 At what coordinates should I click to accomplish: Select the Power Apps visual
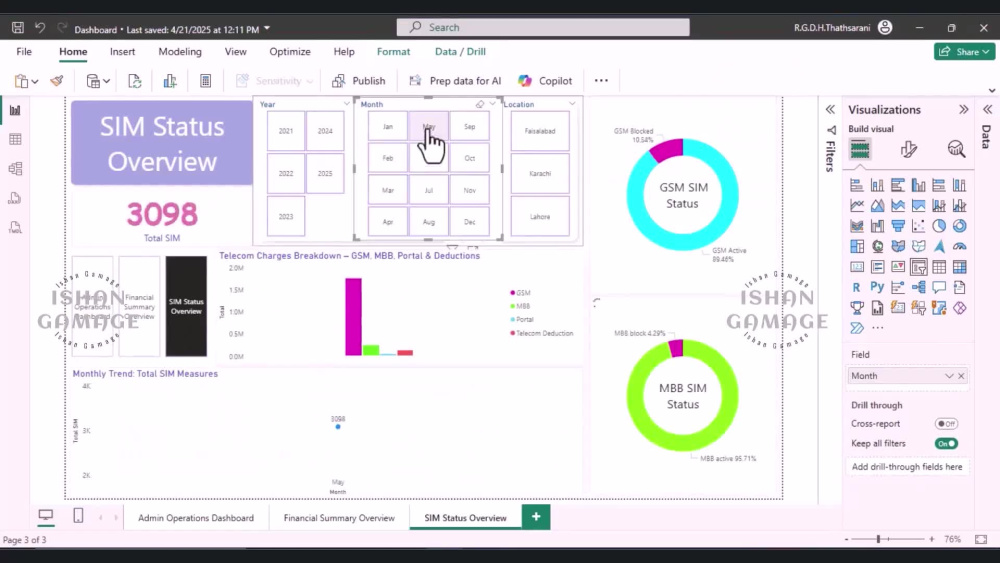(x=959, y=308)
